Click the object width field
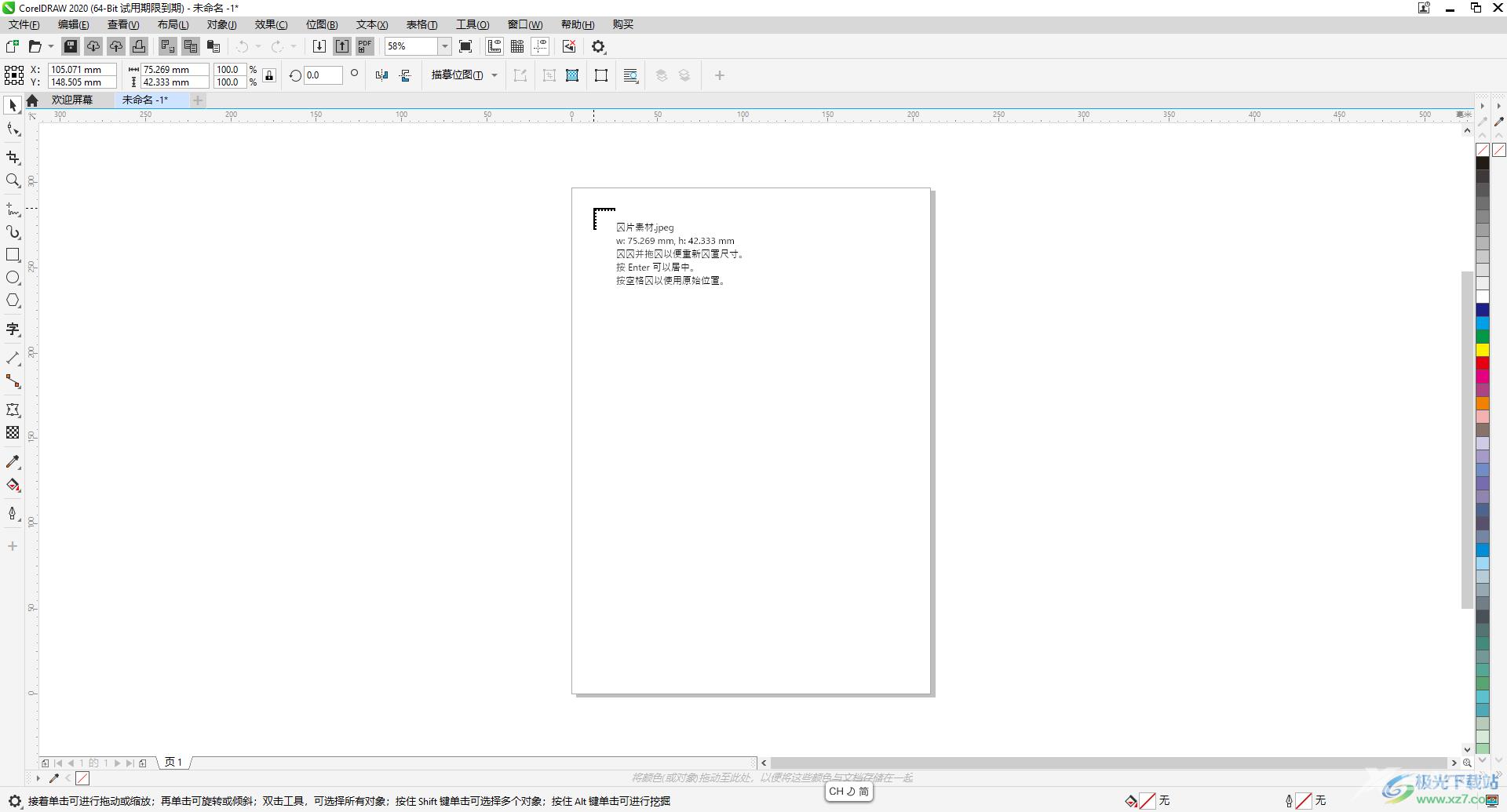 pyautogui.click(x=174, y=69)
